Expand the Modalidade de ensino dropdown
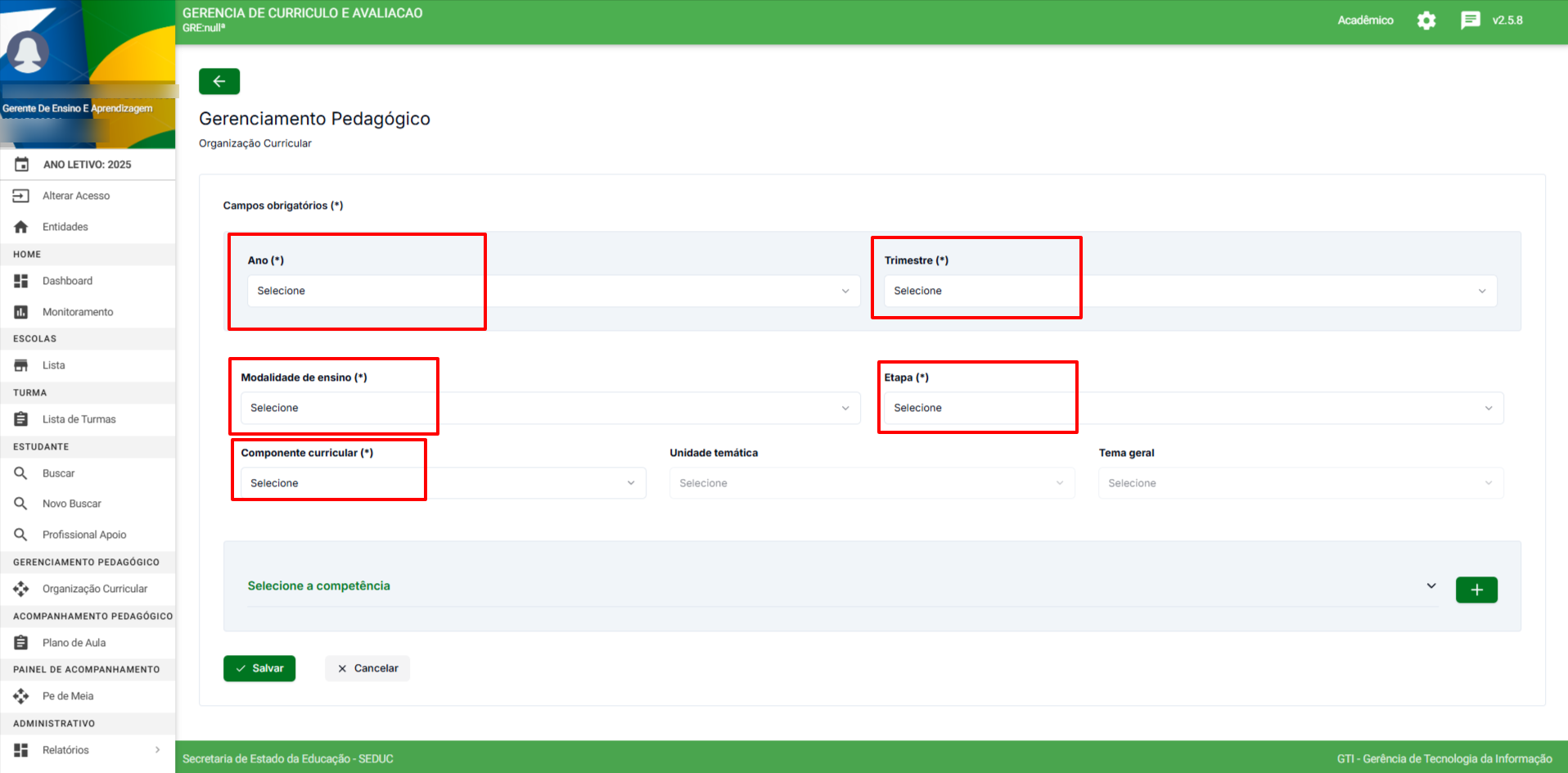Viewport: 1568px width, 773px height. tap(549, 408)
